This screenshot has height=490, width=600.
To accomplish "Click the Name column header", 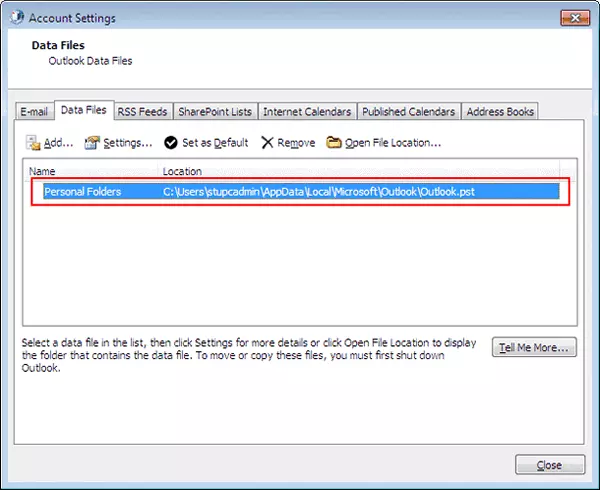I will pyautogui.click(x=42, y=171).
